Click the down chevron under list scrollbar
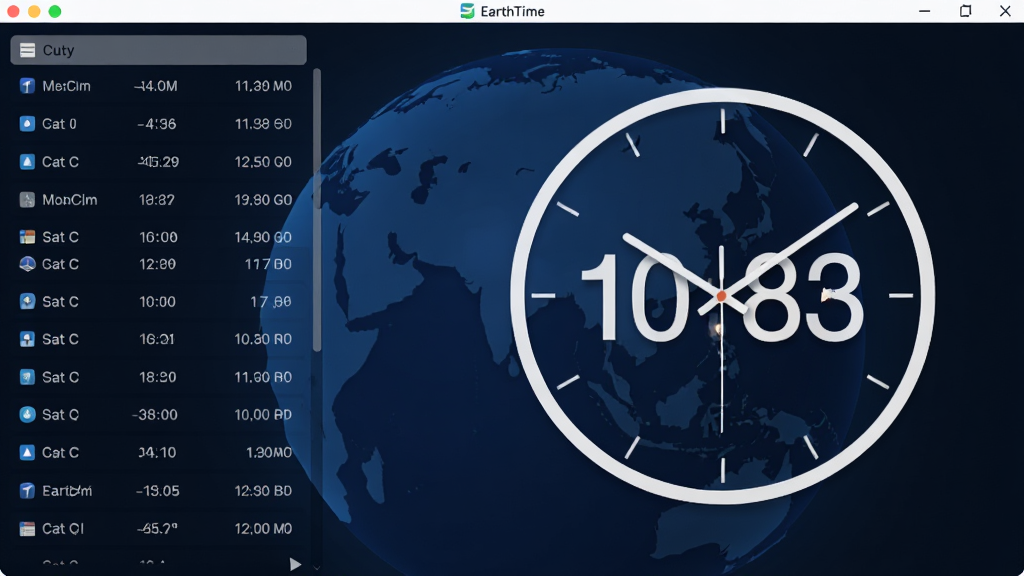 [x=317, y=567]
